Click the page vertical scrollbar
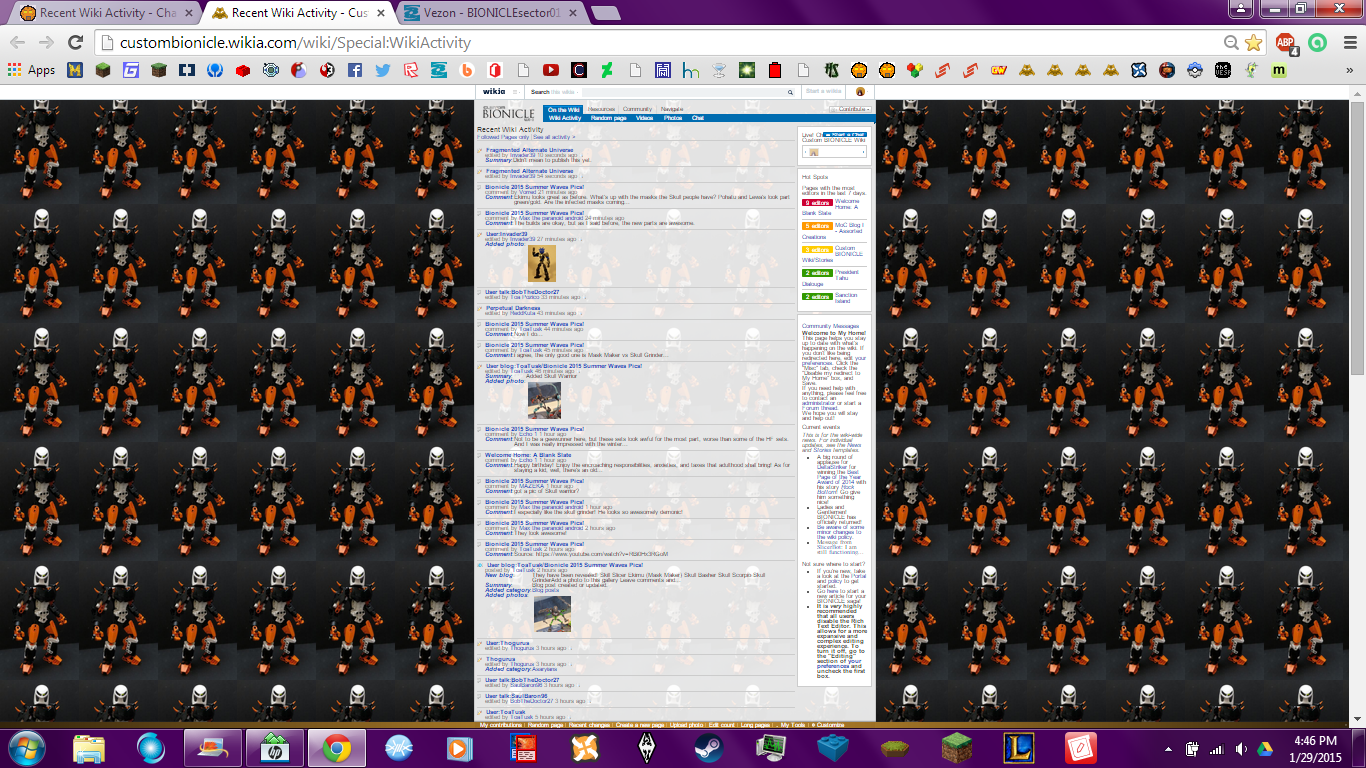The height and width of the screenshot is (768, 1366). coord(1358,240)
